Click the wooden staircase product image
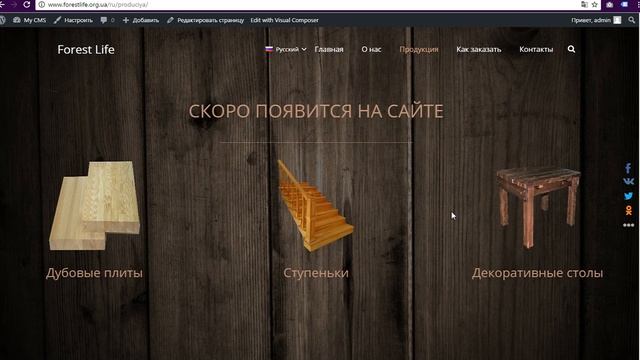This screenshot has height=360, width=640. point(315,205)
